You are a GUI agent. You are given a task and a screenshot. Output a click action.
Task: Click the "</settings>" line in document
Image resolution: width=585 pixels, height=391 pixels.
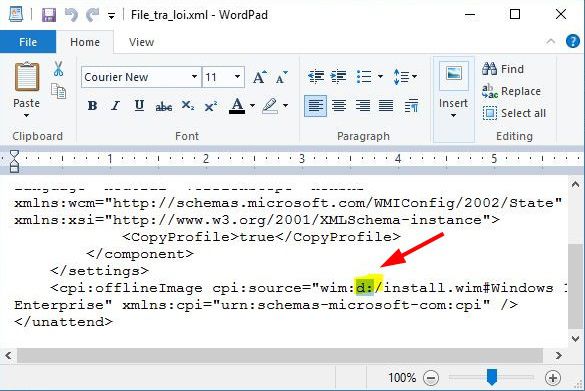click(x=100, y=271)
